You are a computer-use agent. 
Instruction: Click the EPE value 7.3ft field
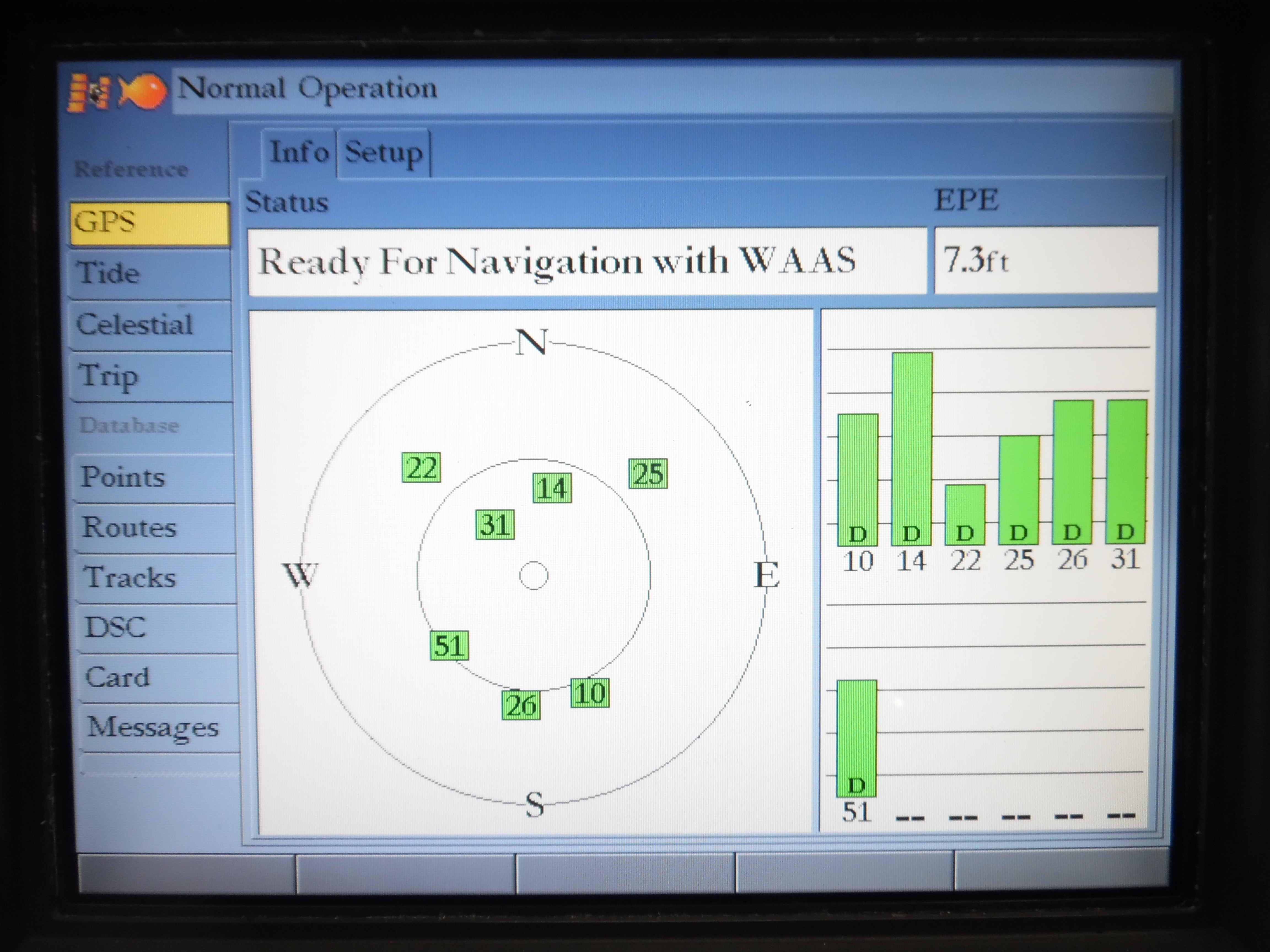pos(1046,260)
